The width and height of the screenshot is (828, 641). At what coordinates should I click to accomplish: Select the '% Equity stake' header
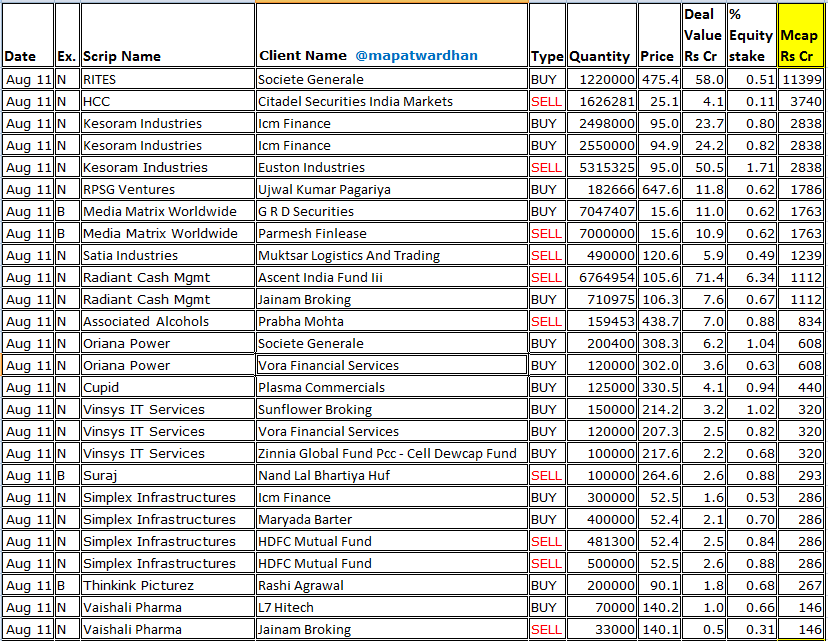click(752, 35)
